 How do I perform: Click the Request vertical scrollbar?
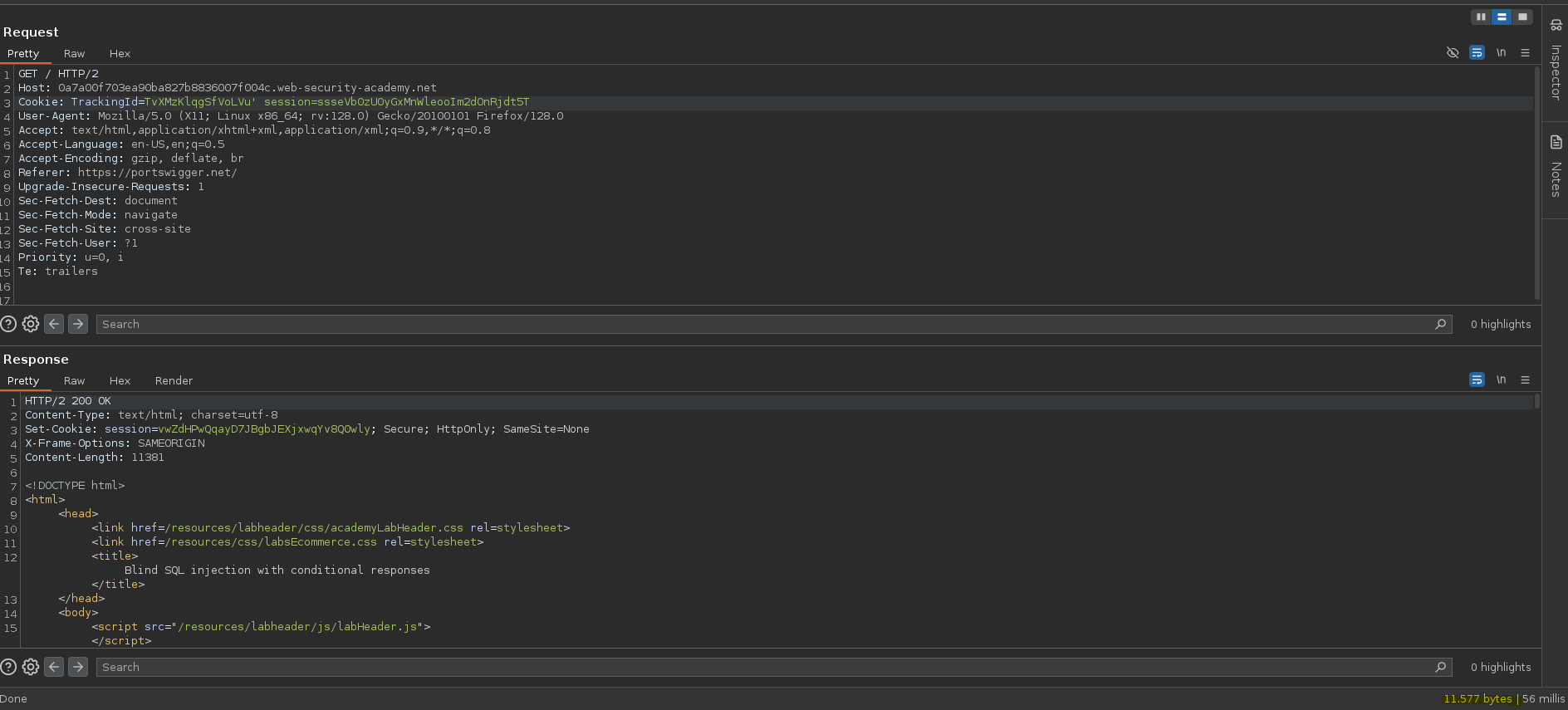point(1537,183)
